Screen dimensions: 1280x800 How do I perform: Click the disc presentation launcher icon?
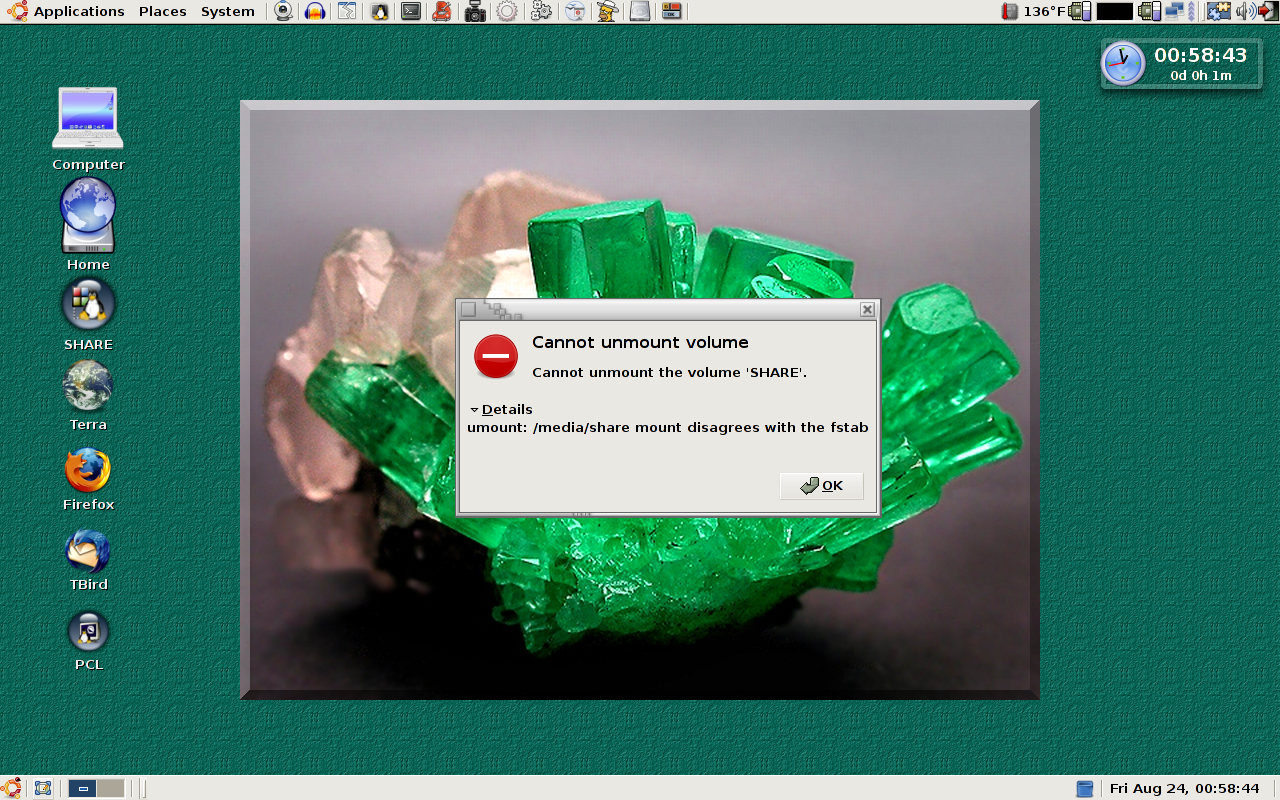[574, 11]
